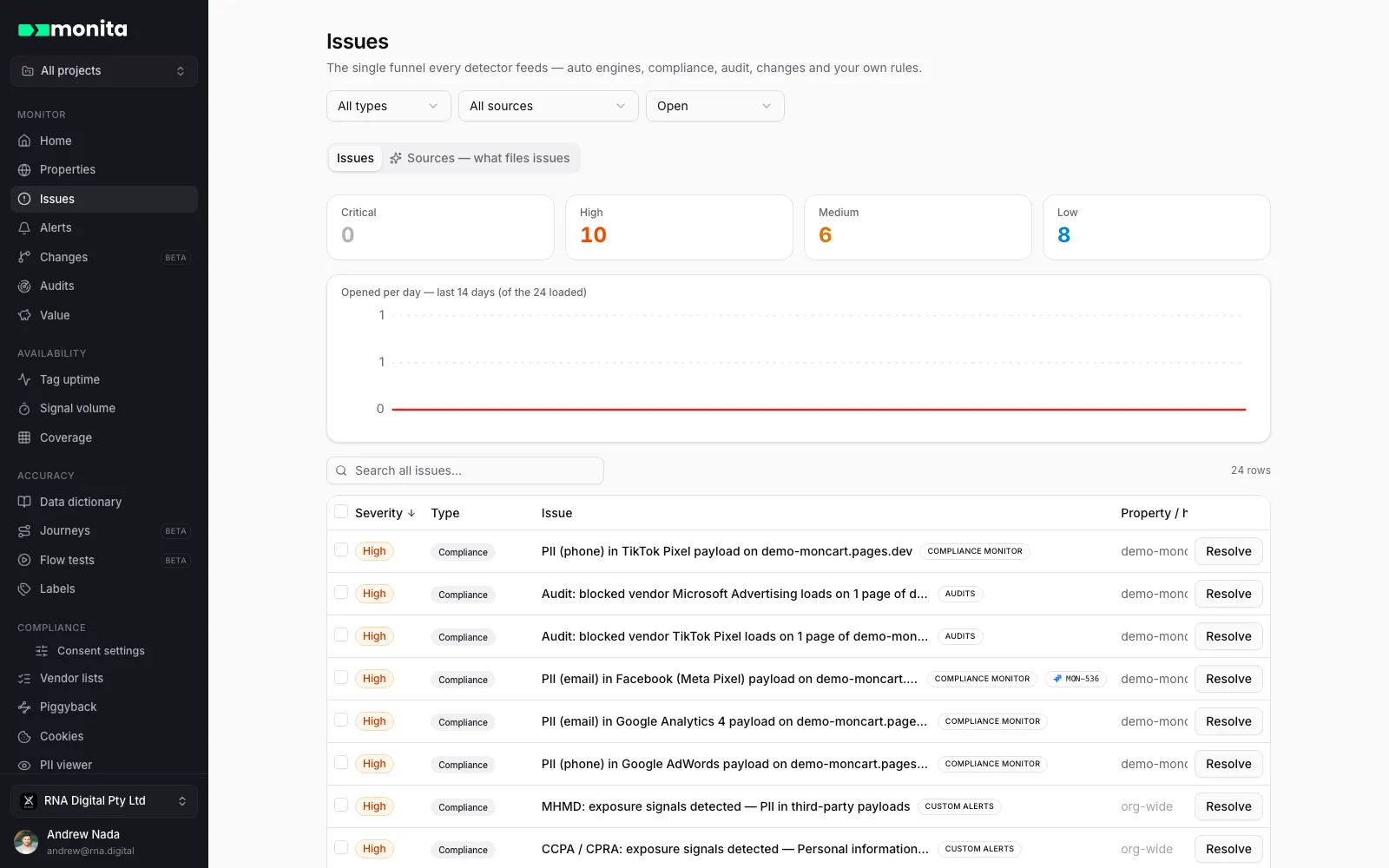Open Value via its piggy icon
1389x868 pixels.
[x=24, y=315]
